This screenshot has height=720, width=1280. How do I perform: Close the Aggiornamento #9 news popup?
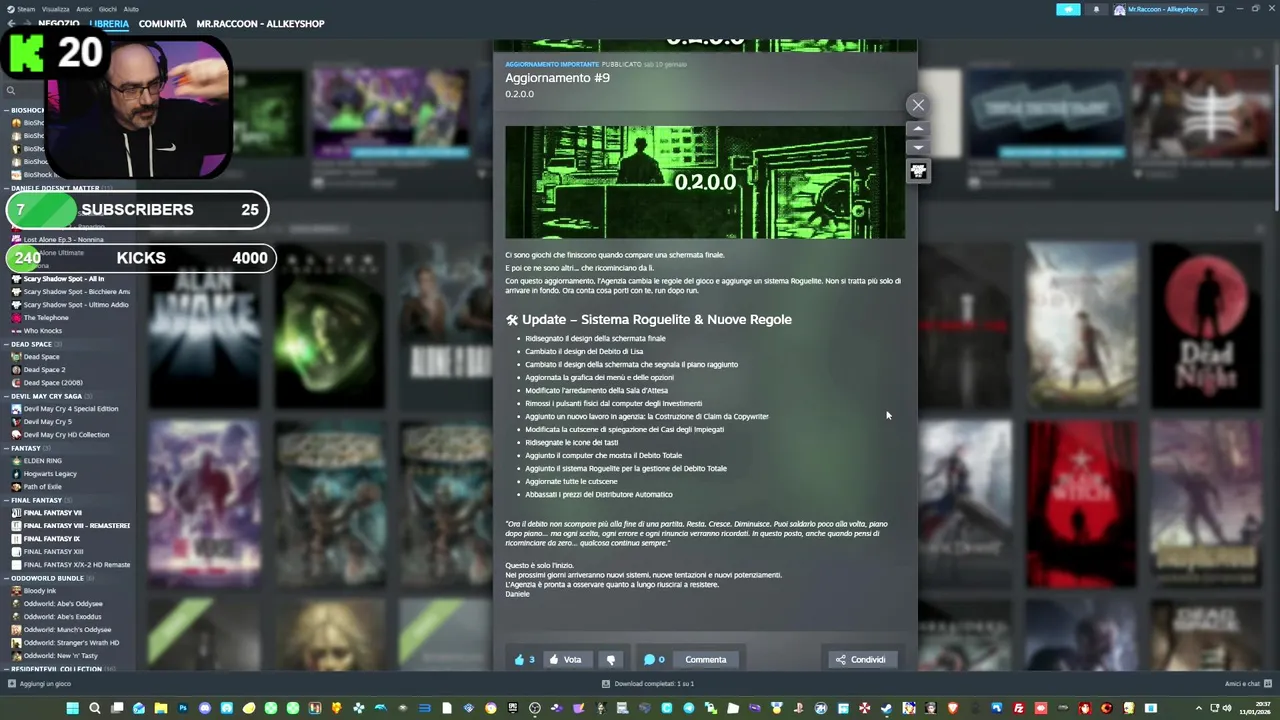[x=918, y=105]
